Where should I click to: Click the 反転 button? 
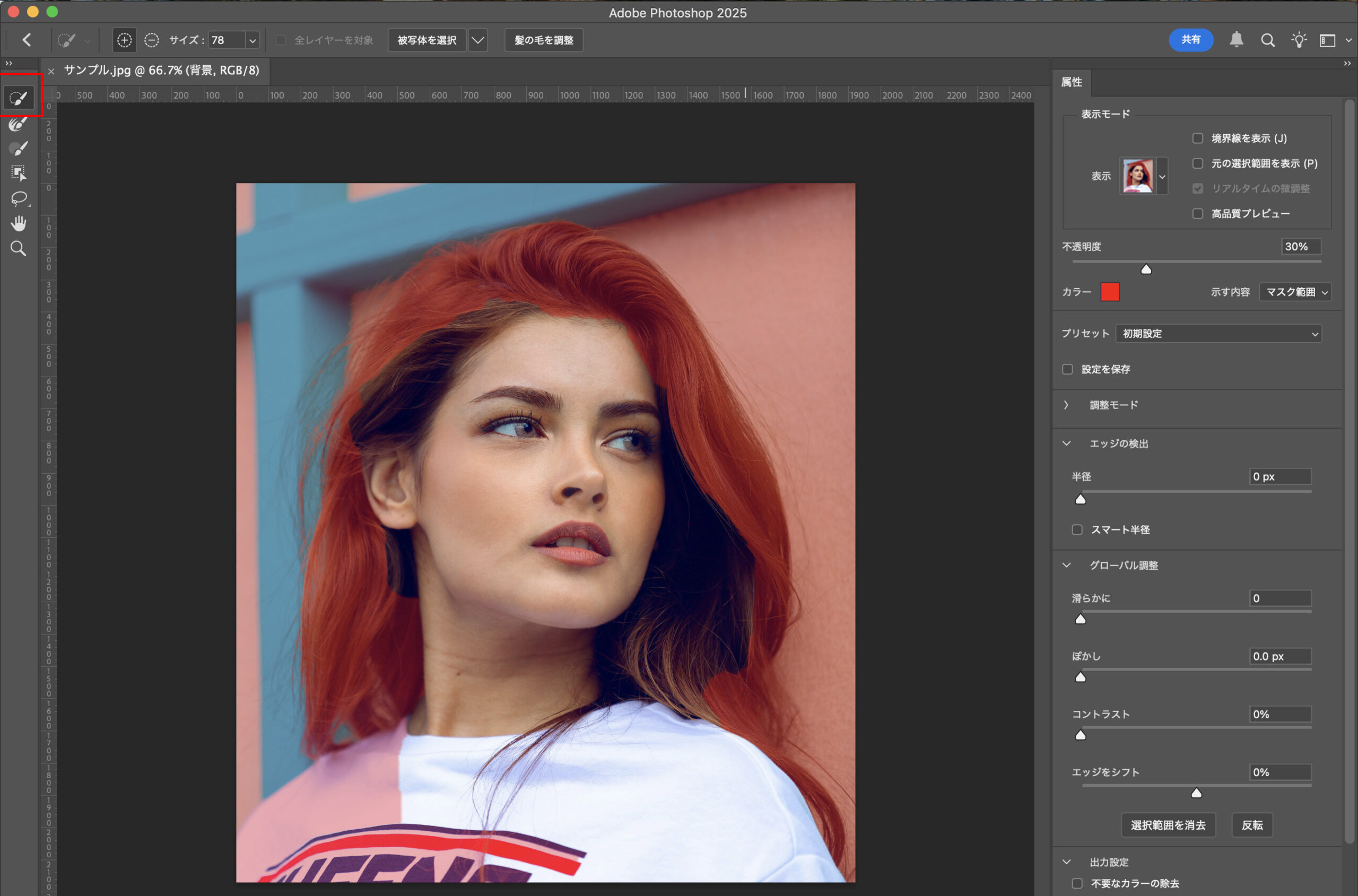point(1252,825)
